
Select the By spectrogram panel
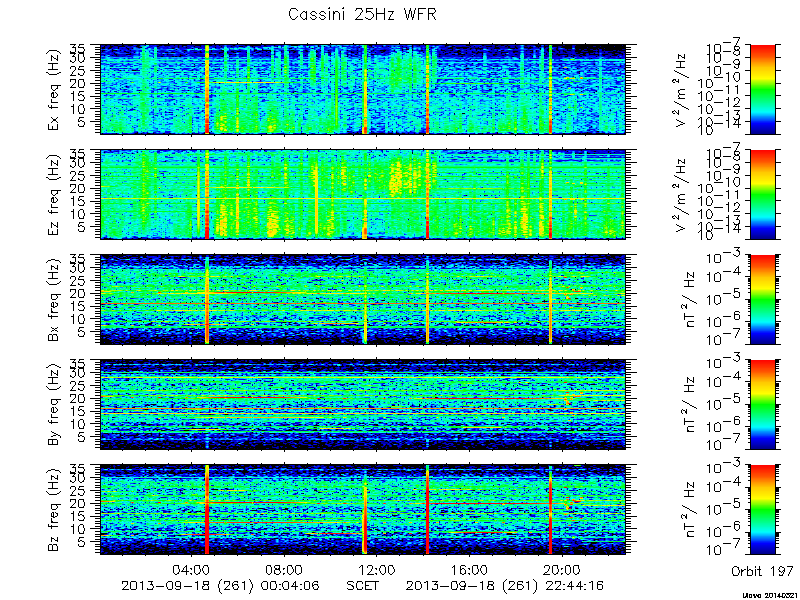pos(362,405)
